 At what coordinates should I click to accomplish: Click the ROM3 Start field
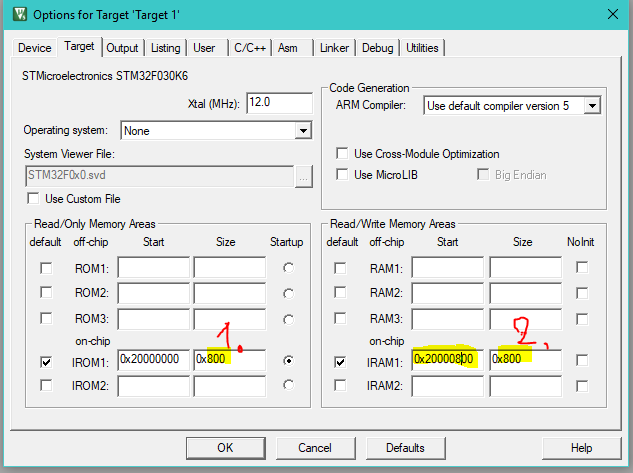[x=153, y=319]
